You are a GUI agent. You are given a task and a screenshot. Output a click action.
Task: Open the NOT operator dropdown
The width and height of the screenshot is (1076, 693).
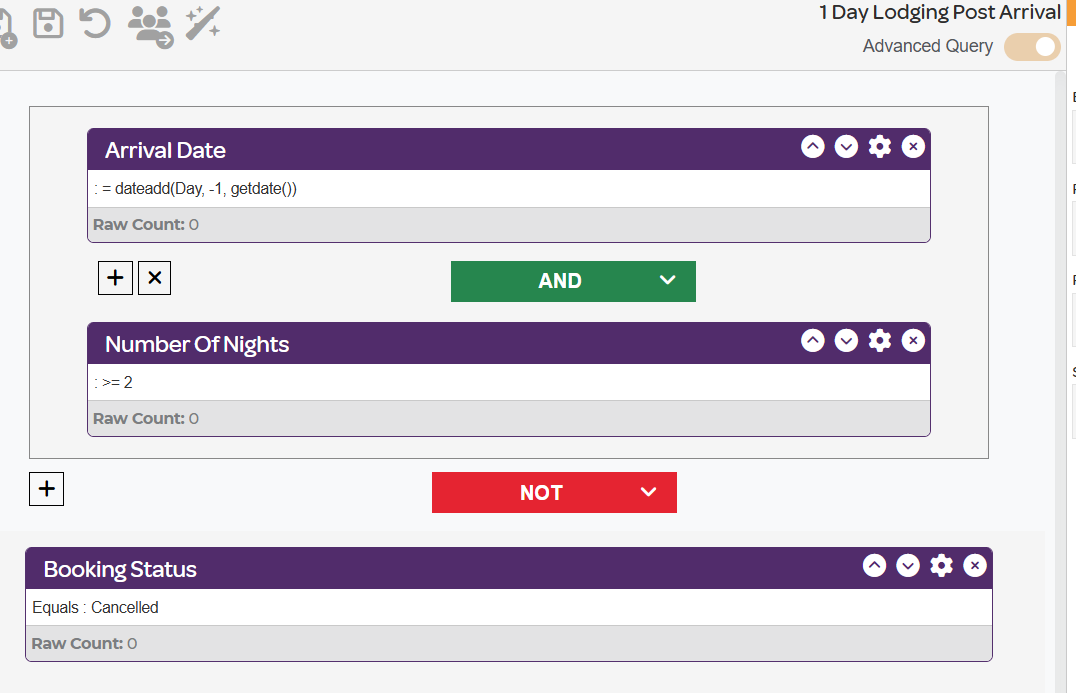tap(554, 492)
